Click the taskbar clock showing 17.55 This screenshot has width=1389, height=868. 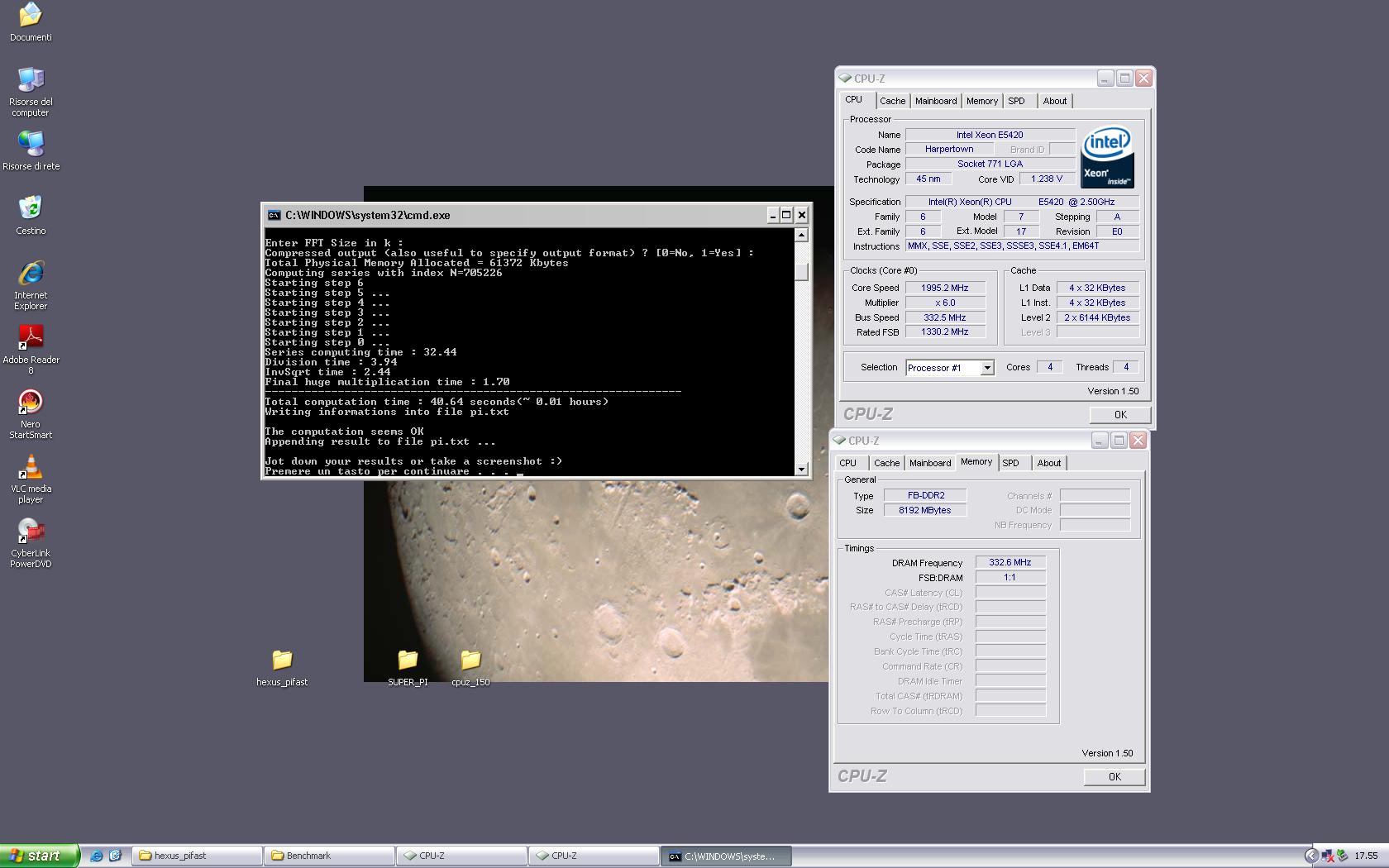tap(1366, 856)
